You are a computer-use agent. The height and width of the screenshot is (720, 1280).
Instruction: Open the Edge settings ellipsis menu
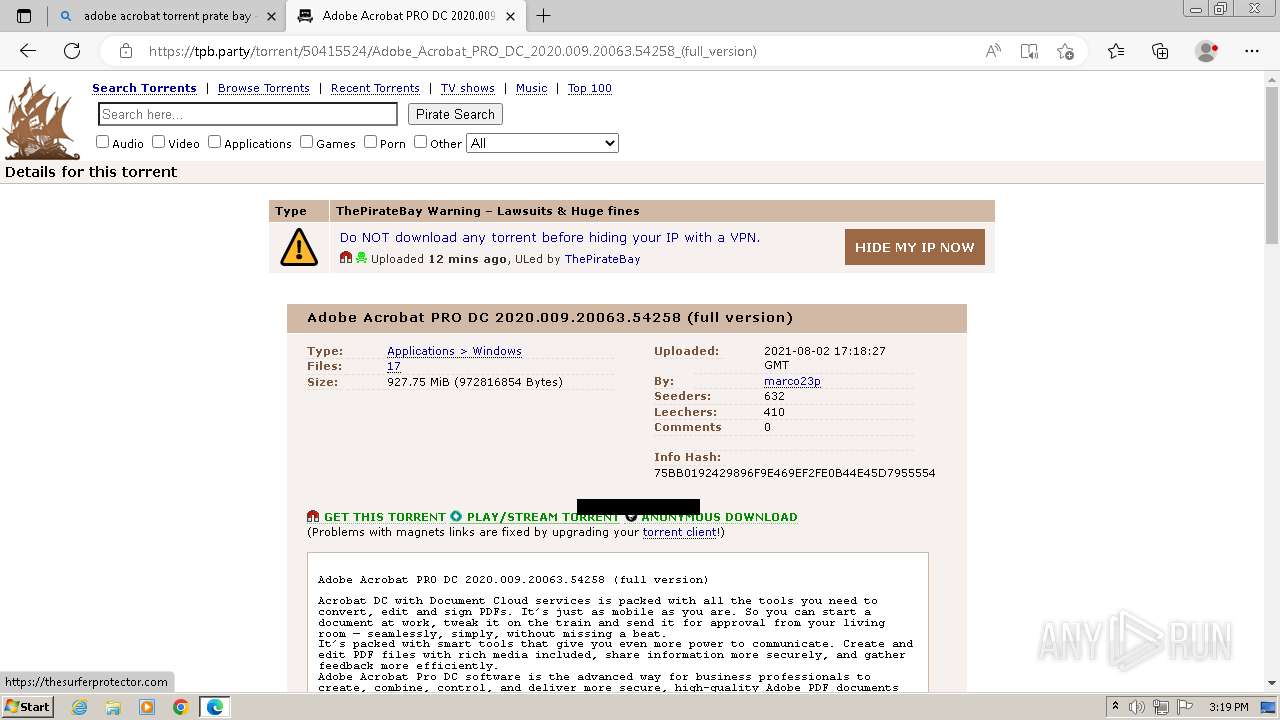tap(1252, 51)
